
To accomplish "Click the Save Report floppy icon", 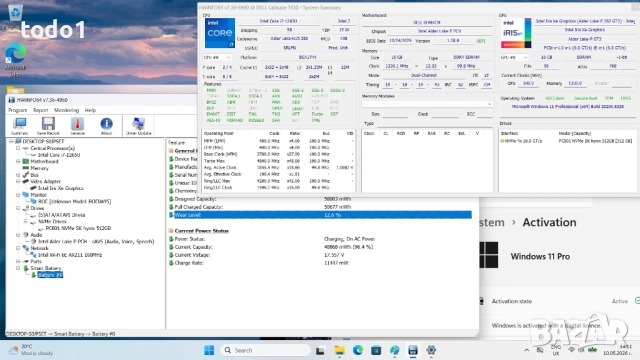I will coord(48,126).
